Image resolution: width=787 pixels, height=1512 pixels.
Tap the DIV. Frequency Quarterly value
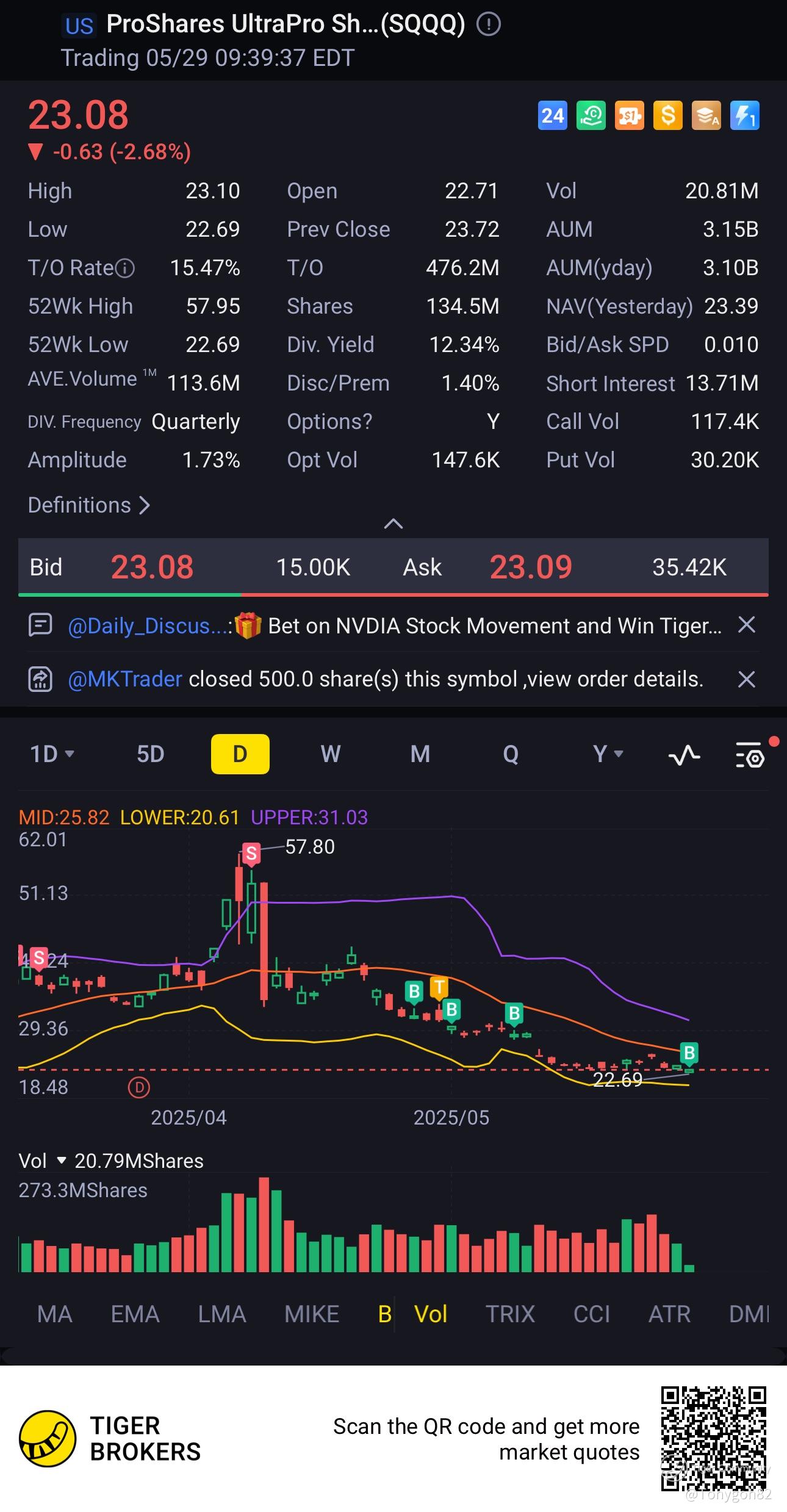coord(196,422)
